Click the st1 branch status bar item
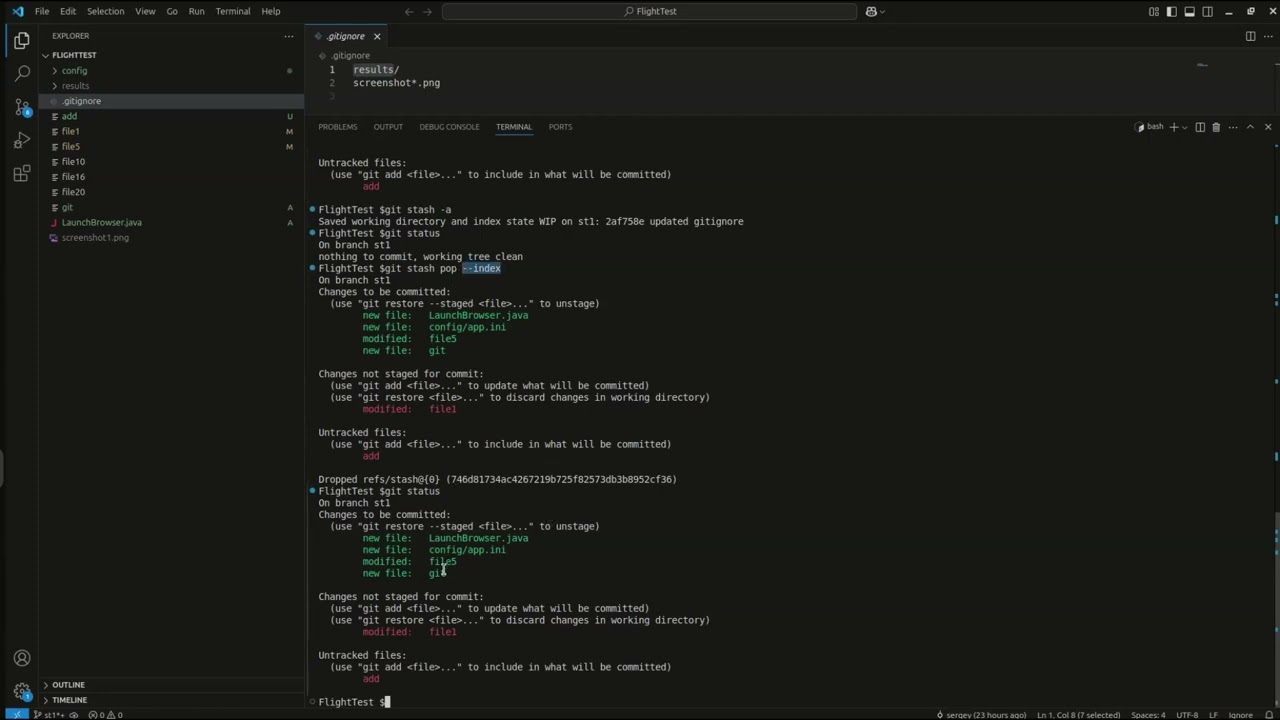This screenshot has height=720, width=1280. (50, 715)
